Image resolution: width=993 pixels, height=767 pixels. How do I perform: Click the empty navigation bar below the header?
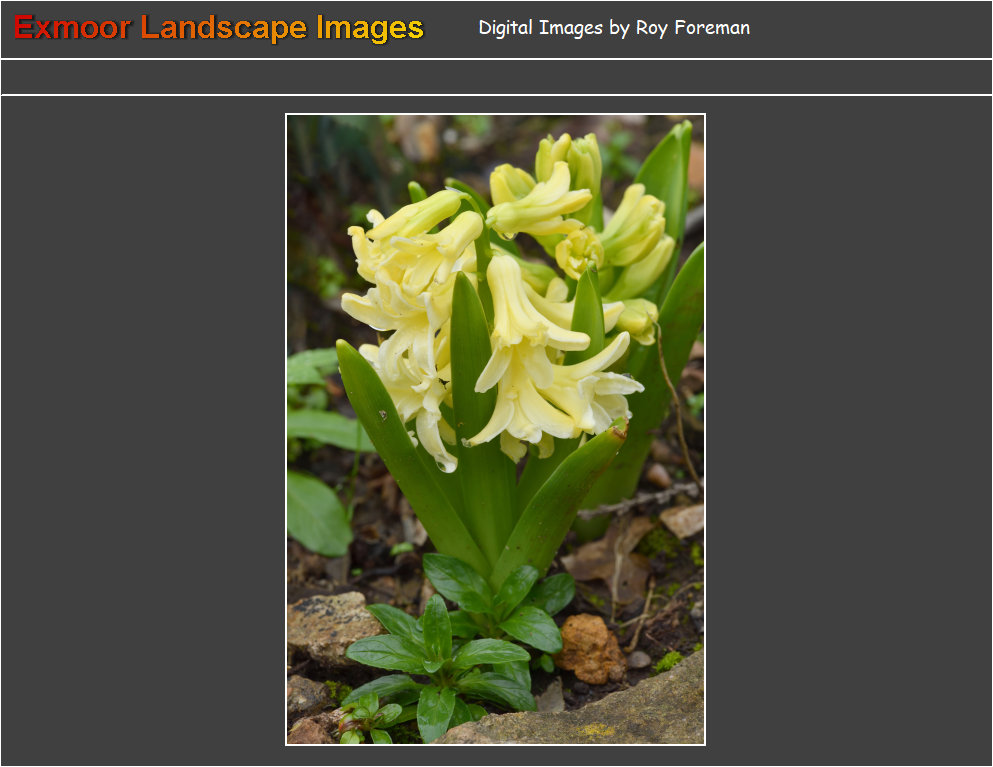point(496,77)
